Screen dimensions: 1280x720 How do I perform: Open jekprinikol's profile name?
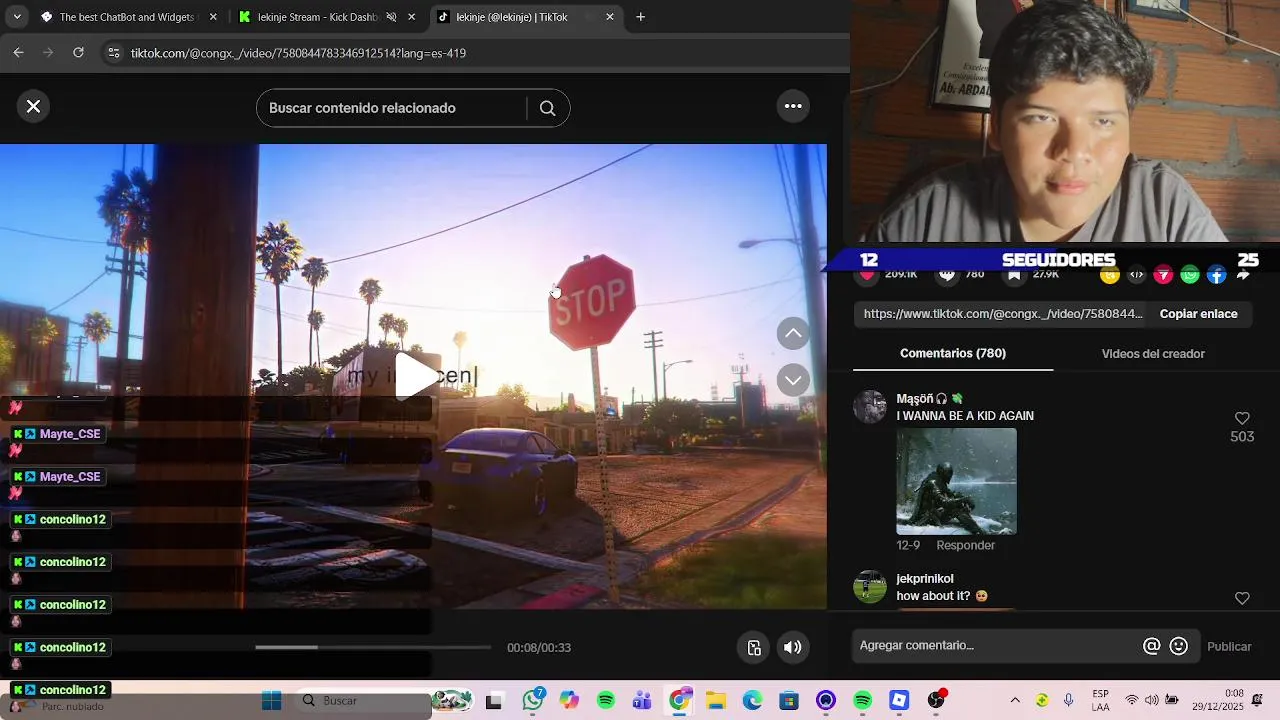[x=925, y=579]
